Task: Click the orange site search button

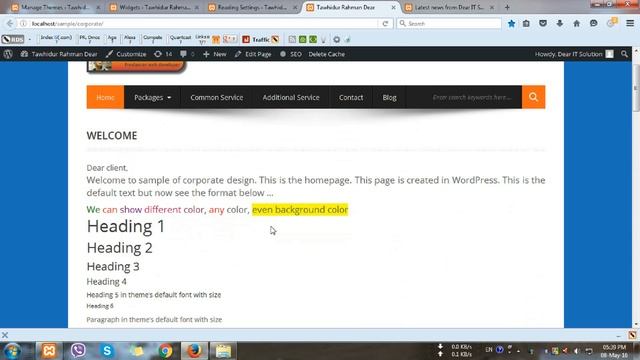Action: [533, 97]
